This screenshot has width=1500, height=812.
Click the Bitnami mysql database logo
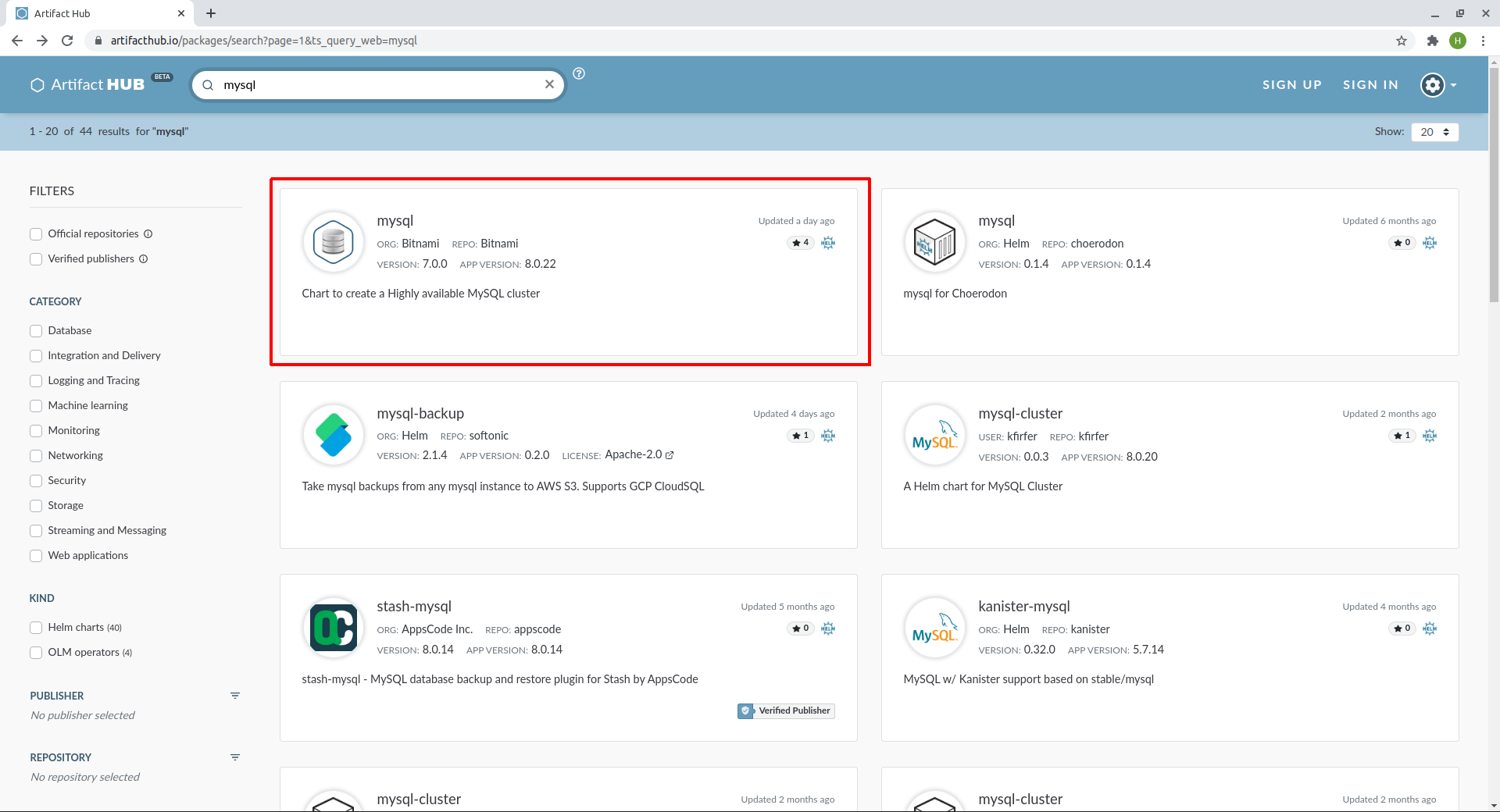tap(334, 242)
